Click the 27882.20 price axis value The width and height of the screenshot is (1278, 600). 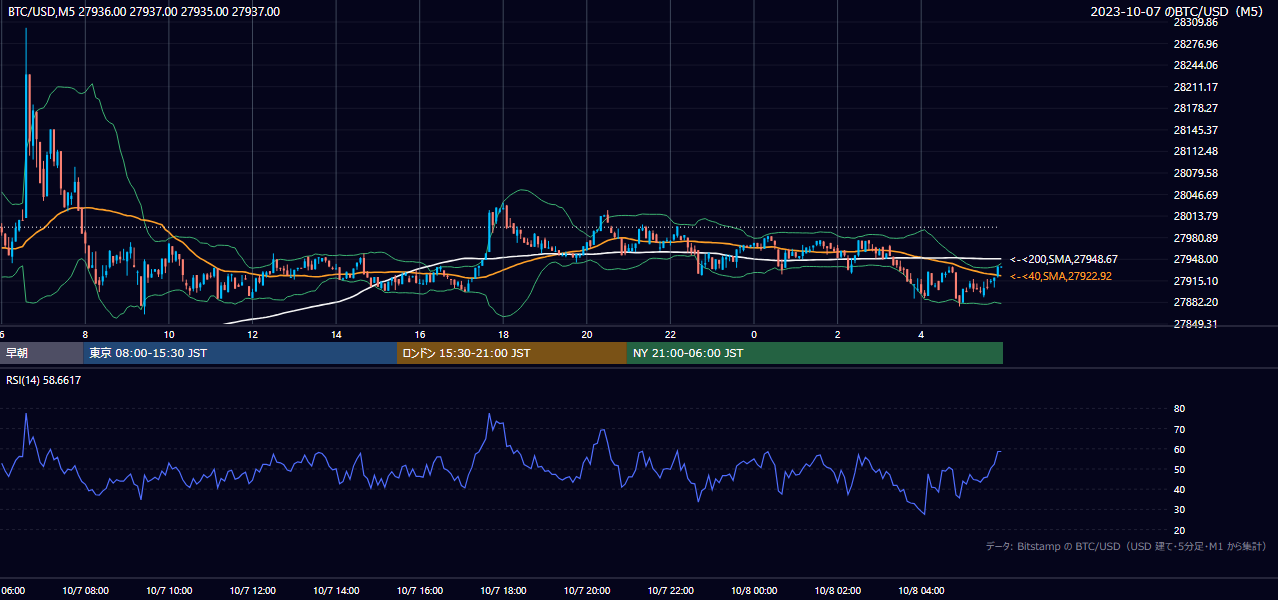(x=1195, y=302)
